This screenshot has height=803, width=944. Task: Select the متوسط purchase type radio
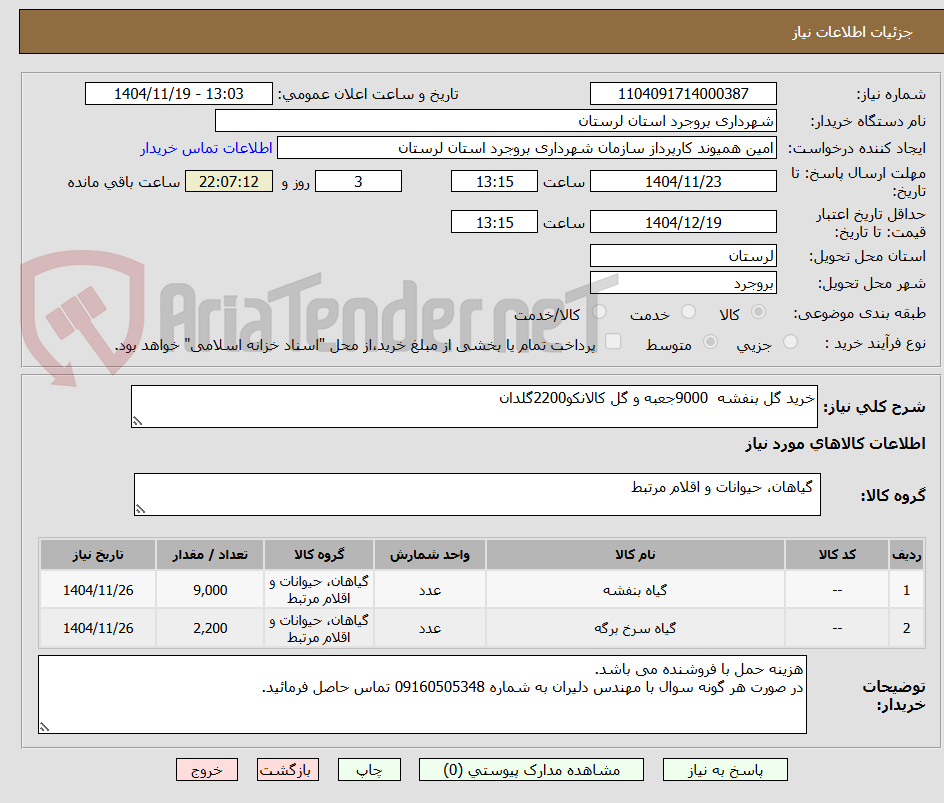710,342
